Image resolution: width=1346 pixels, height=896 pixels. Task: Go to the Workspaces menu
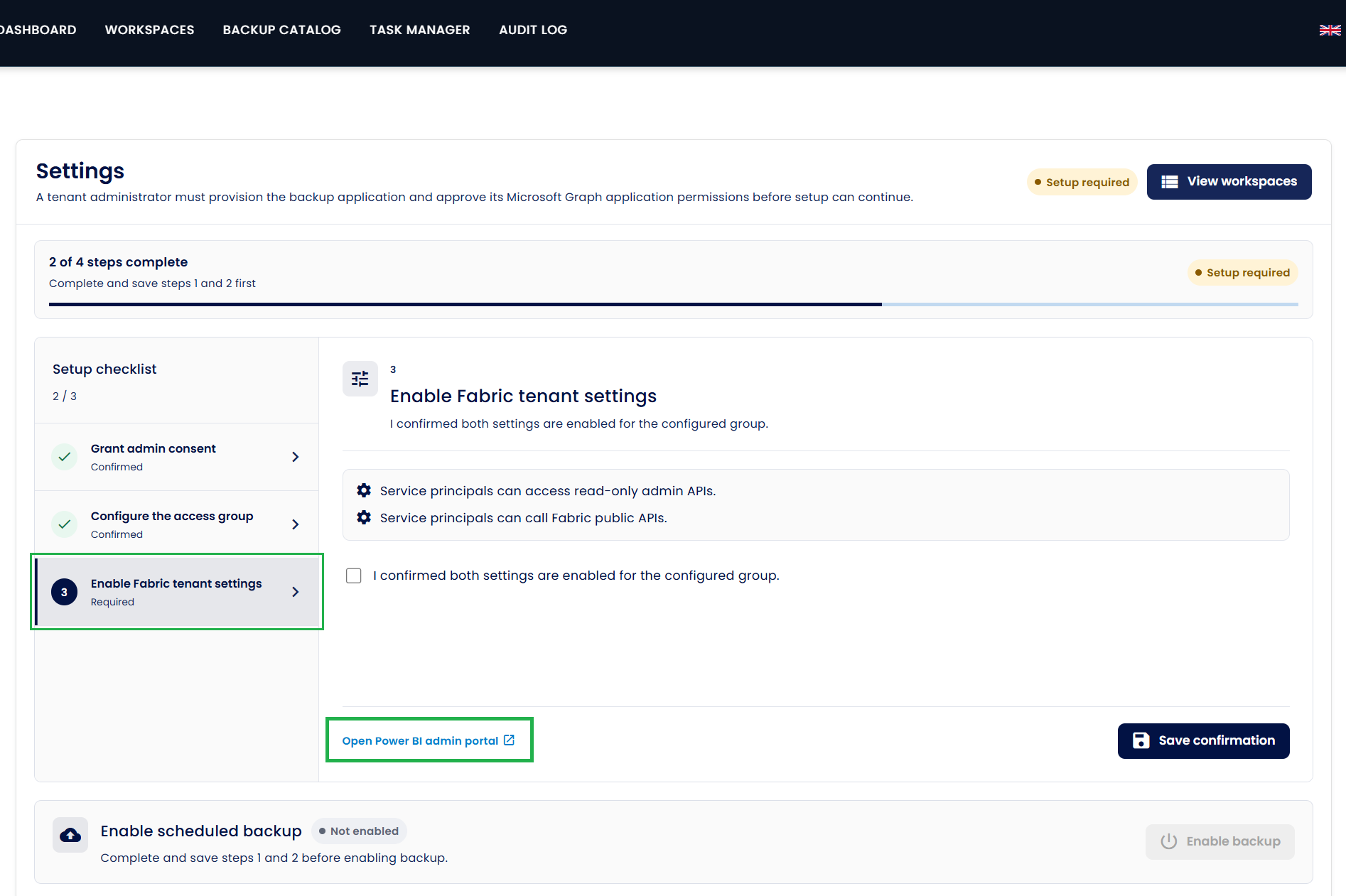click(x=149, y=30)
